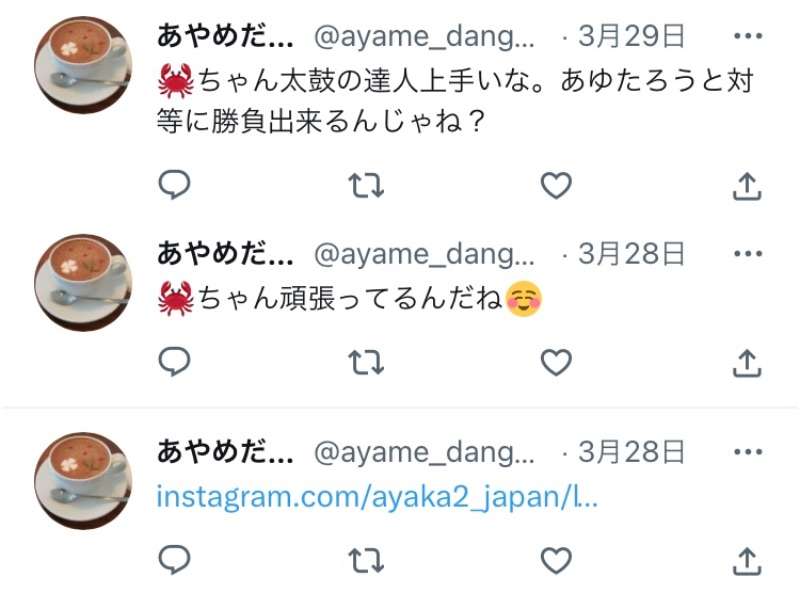Reply to the March 29 taiko tweet
This screenshot has width=800, height=594.
[x=174, y=184]
